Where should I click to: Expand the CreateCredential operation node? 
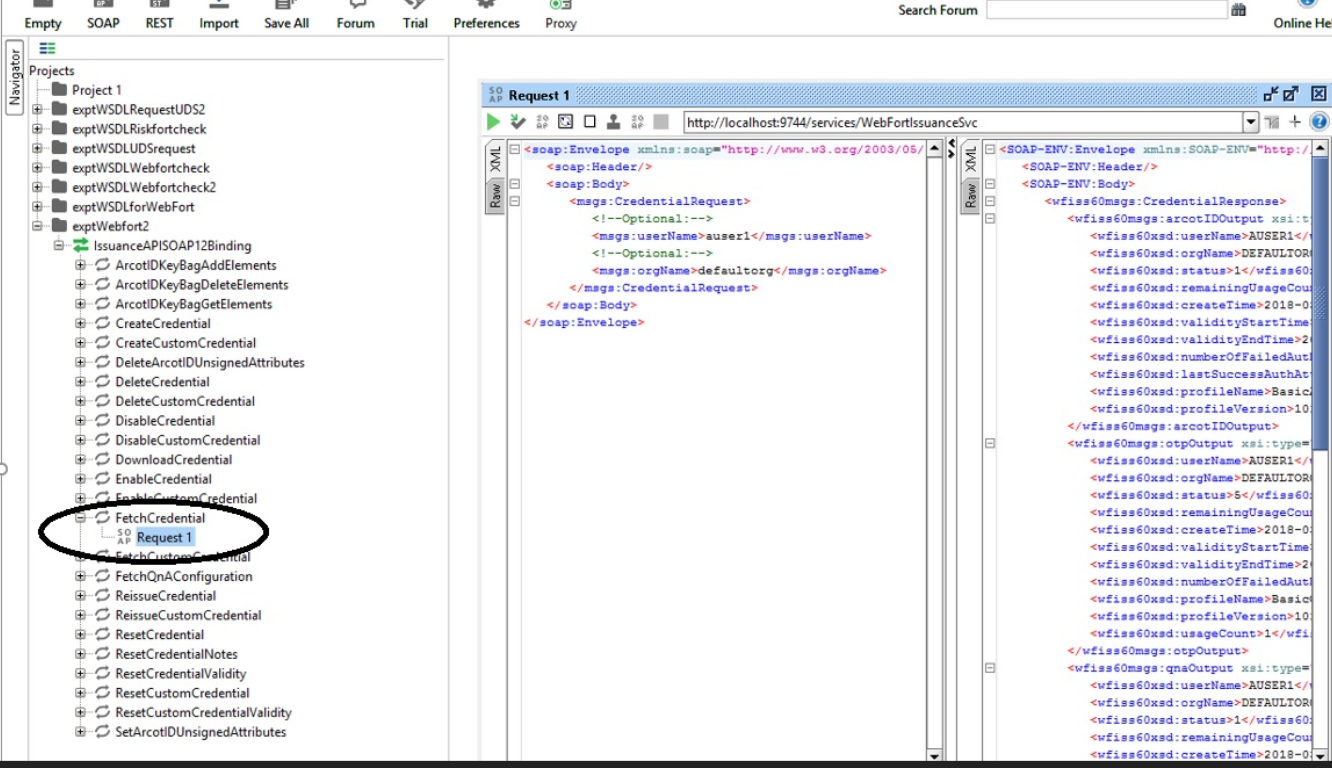(x=81, y=323)
